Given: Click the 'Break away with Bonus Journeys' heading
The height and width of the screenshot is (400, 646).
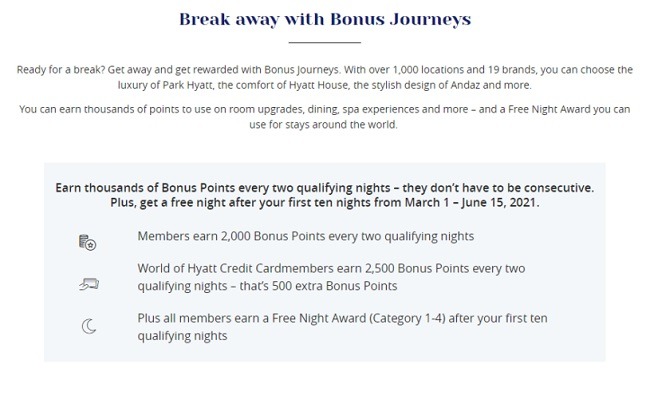Looking at the screenshot, I should pos(325,19).
